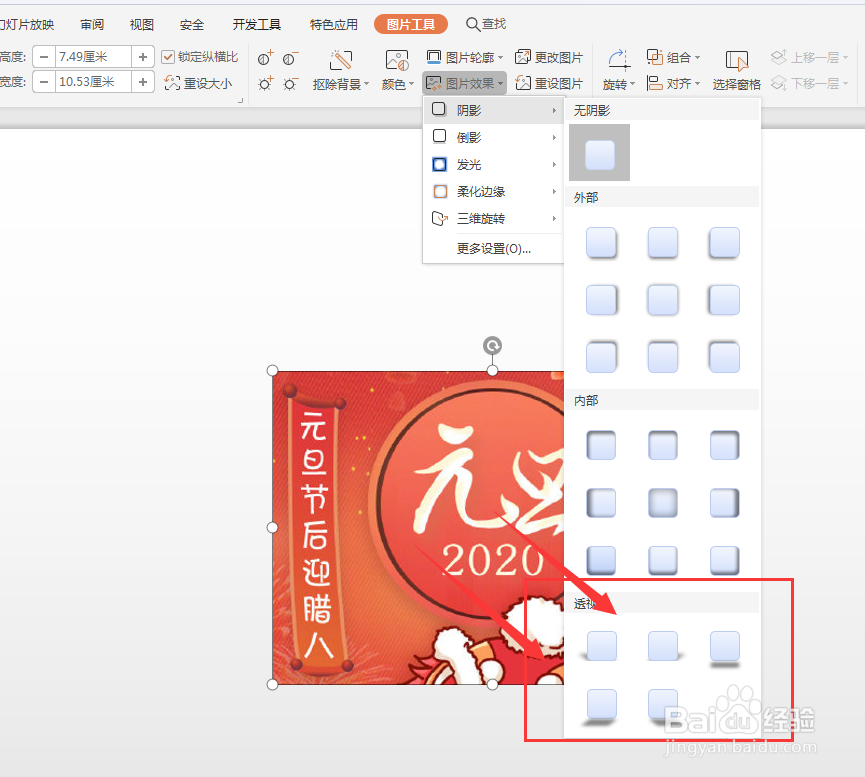Select the center outer shadow preset
Viewport: 865px width, 777px height.
coord(663,300)
